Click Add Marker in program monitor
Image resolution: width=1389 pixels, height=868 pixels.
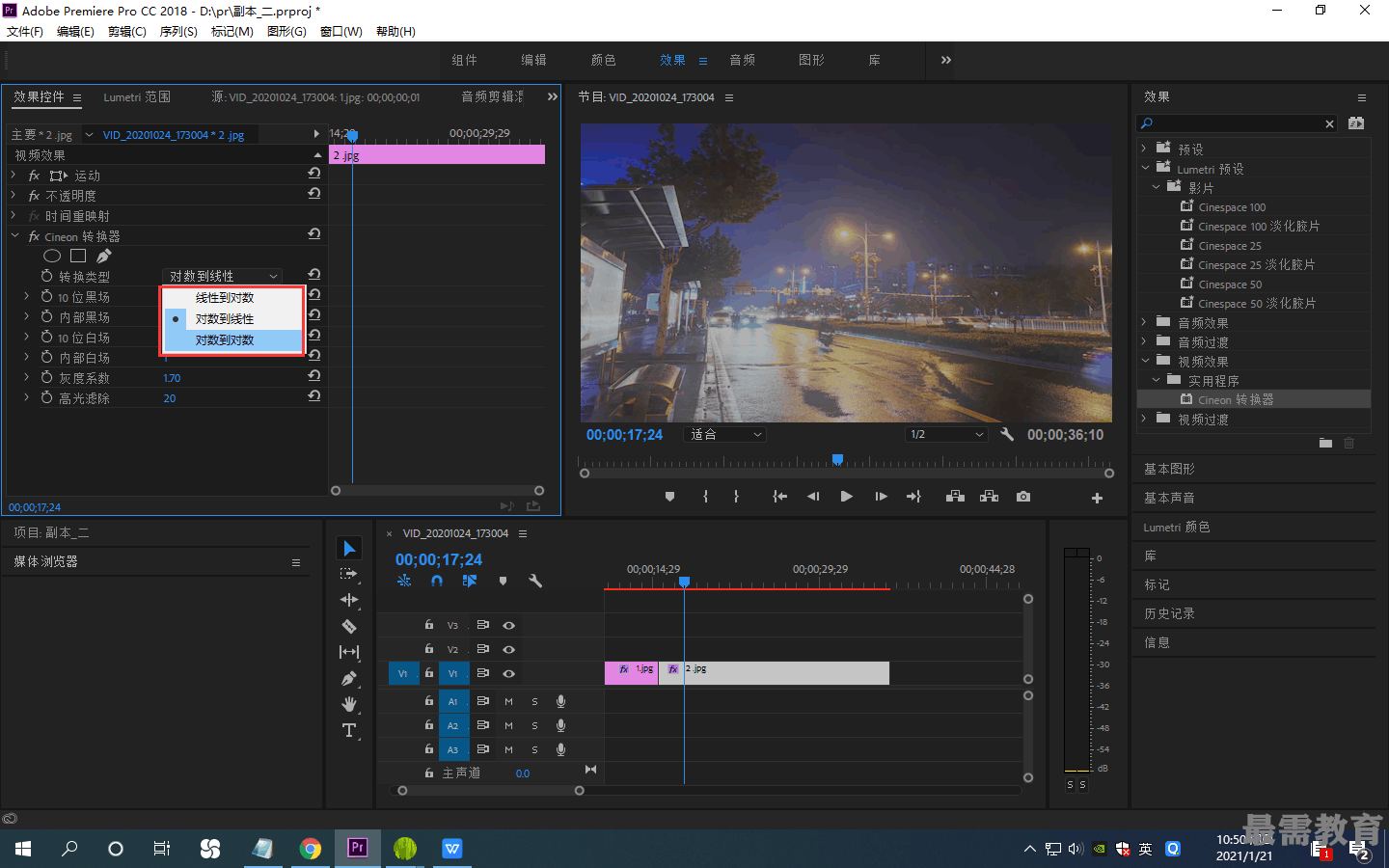pos(669,497)
